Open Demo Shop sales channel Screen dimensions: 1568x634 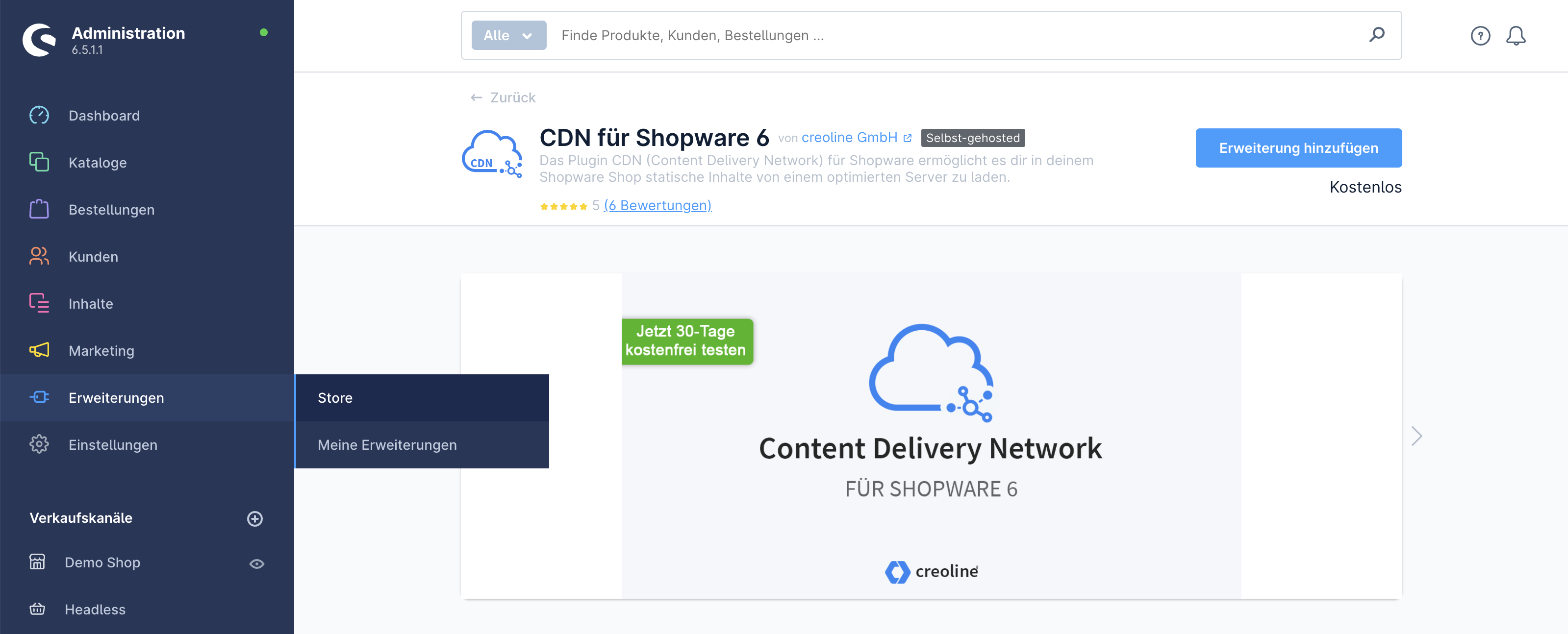pos(102,562)
